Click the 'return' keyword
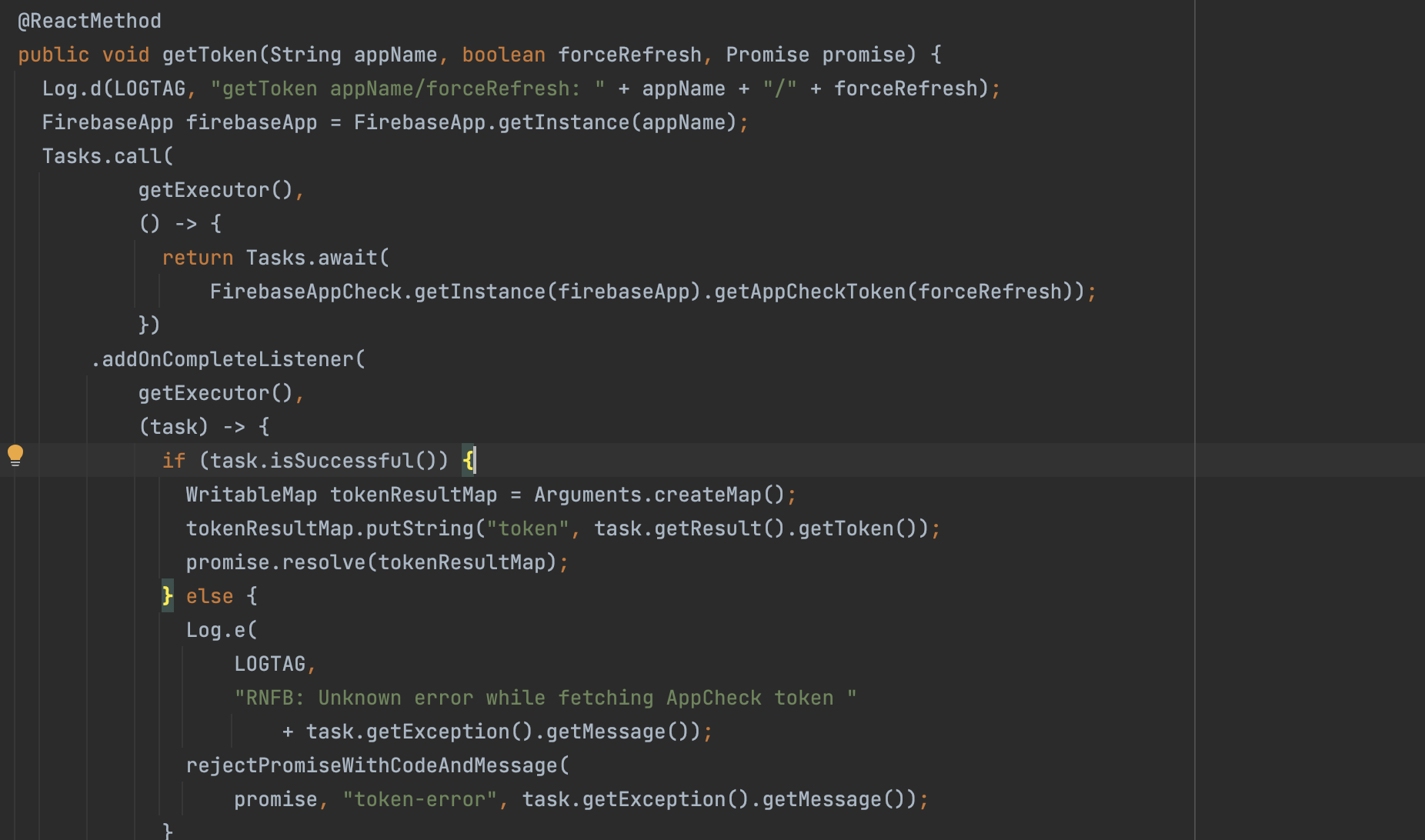 [198, 258]
